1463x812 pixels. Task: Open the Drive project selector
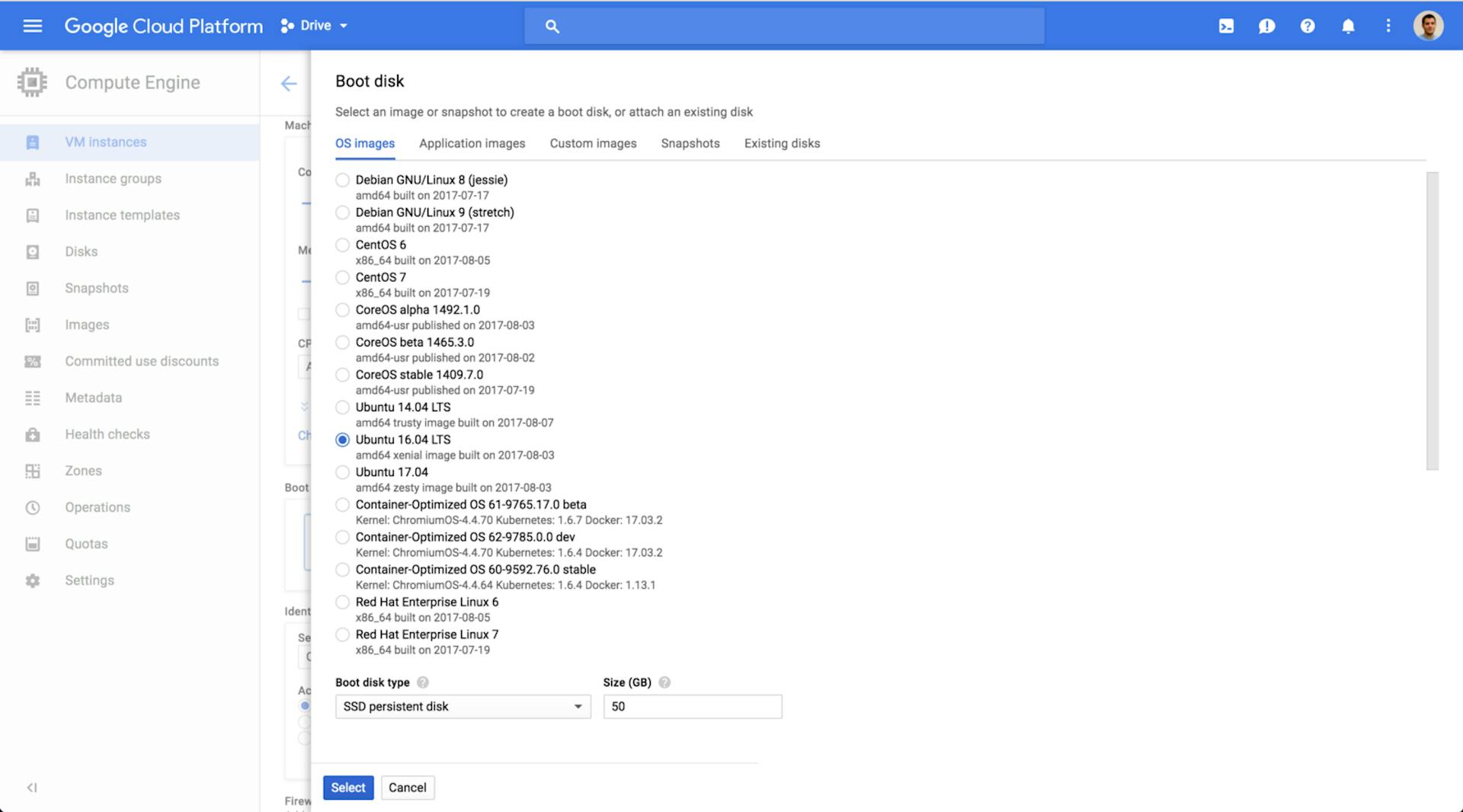pos(313,25)
